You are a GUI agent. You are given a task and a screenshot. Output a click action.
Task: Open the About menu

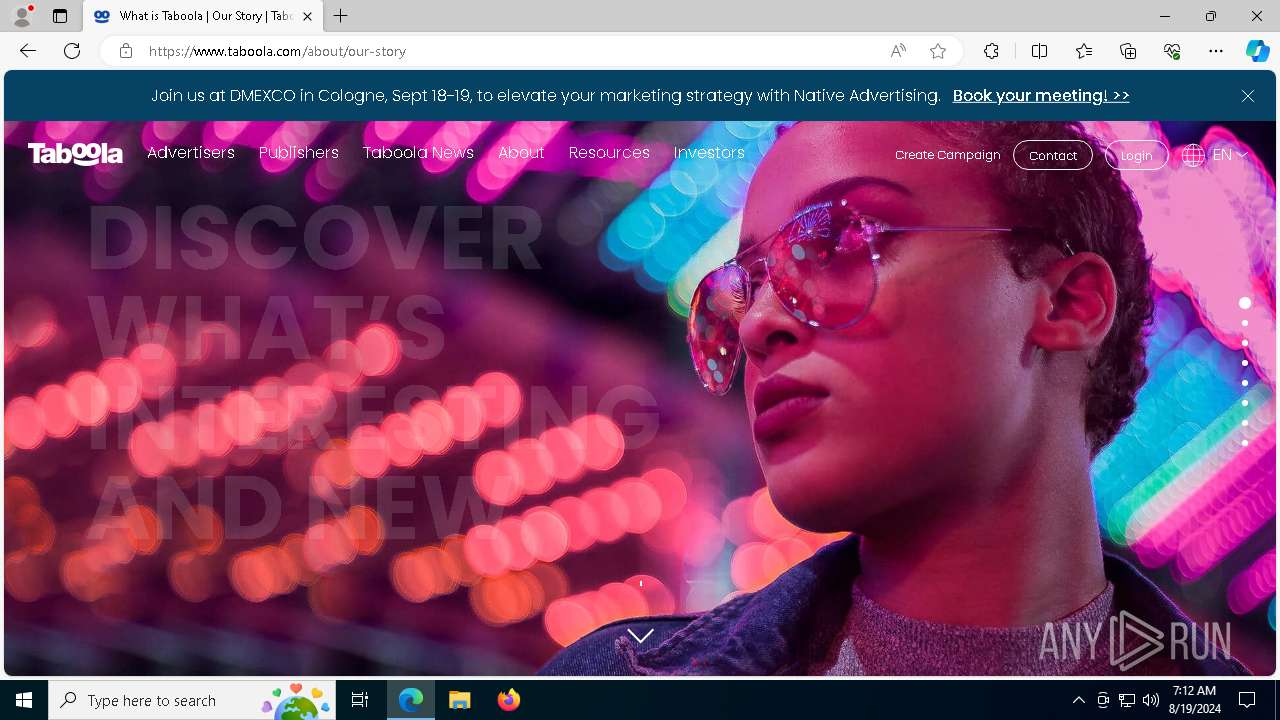[x=521, y=153]
